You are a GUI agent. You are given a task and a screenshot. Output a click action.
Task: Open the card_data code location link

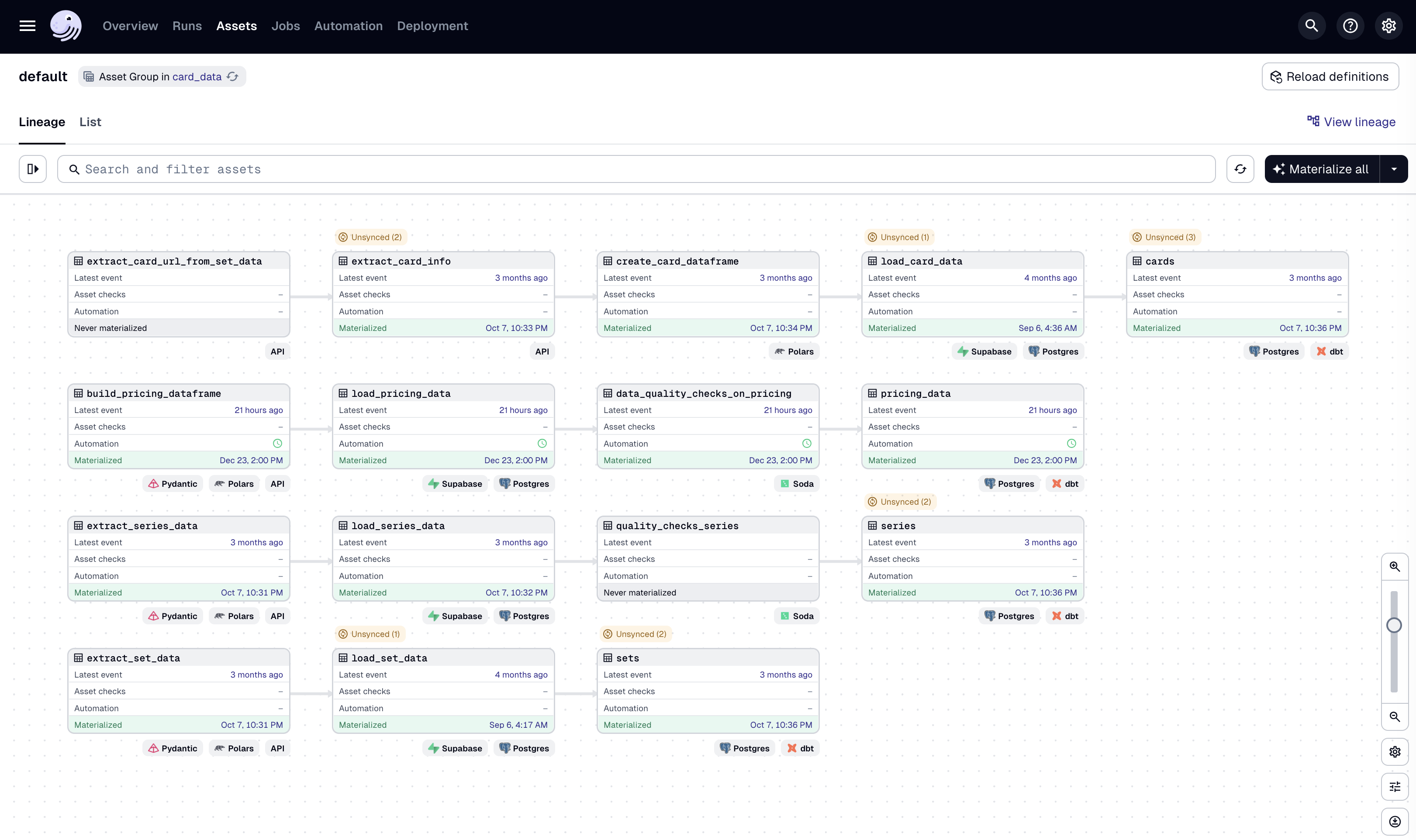tap(197, 77)
